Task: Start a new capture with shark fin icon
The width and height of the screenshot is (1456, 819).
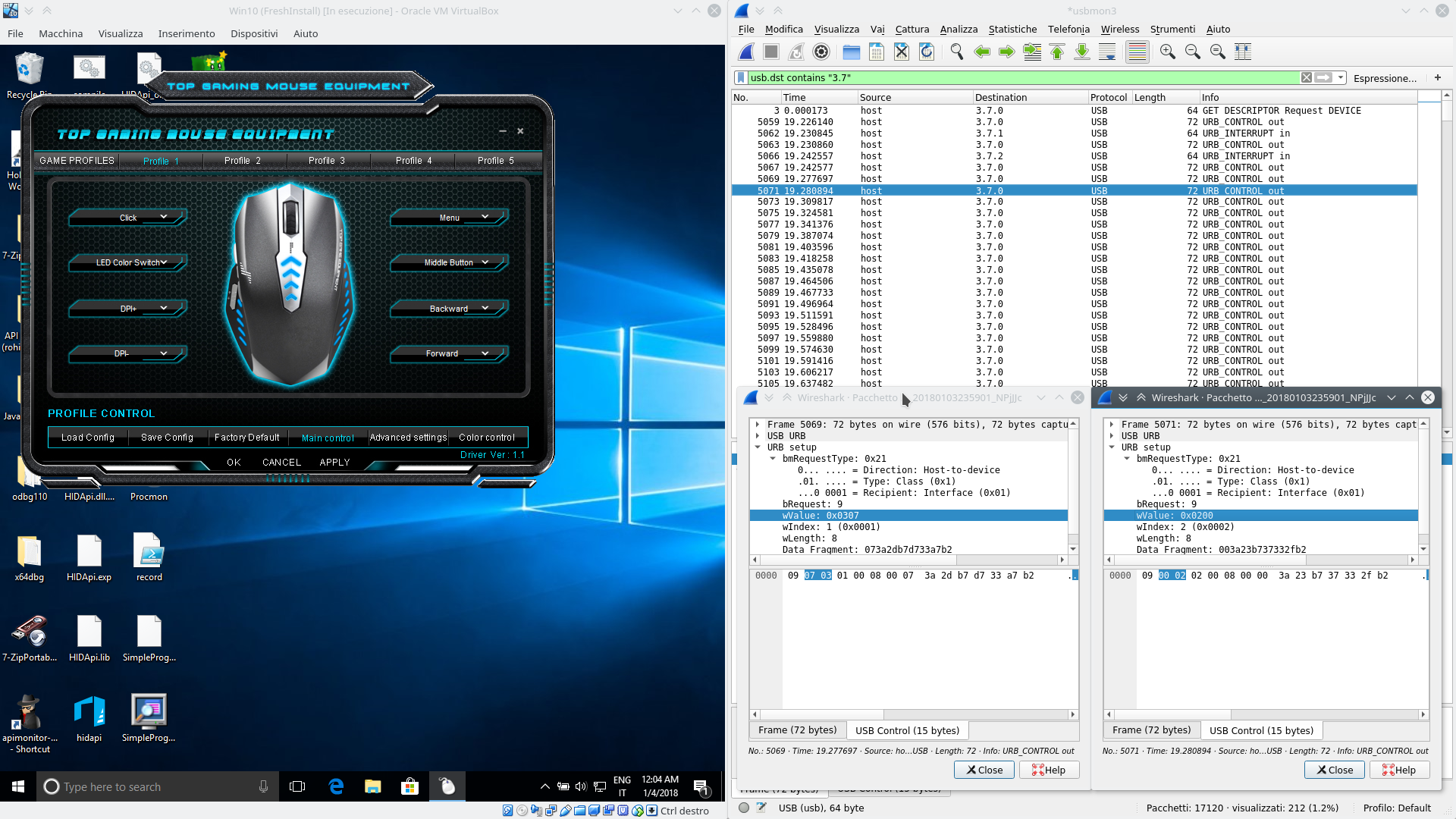Action: [x=746, y=52]
